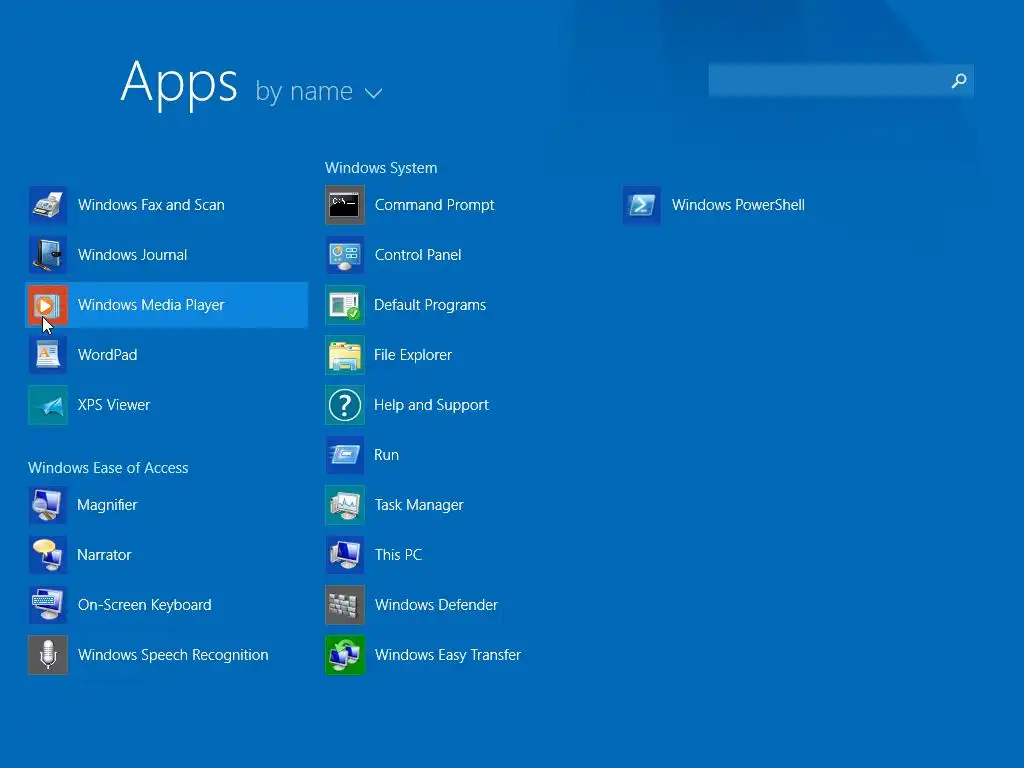
Task: Start Magnifier from its icon
Action: [48, 505]
